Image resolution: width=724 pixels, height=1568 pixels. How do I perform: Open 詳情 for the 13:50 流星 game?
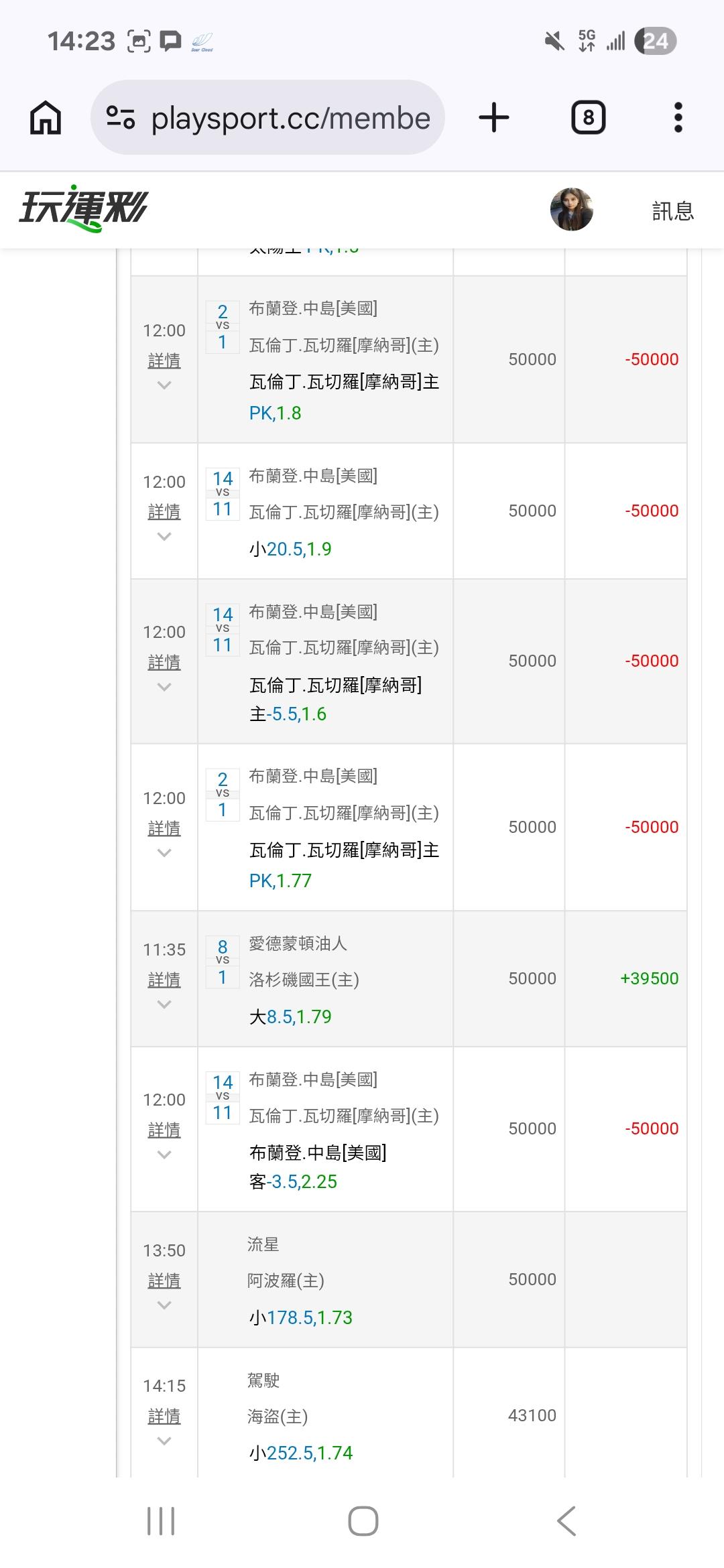point(164,1281)
